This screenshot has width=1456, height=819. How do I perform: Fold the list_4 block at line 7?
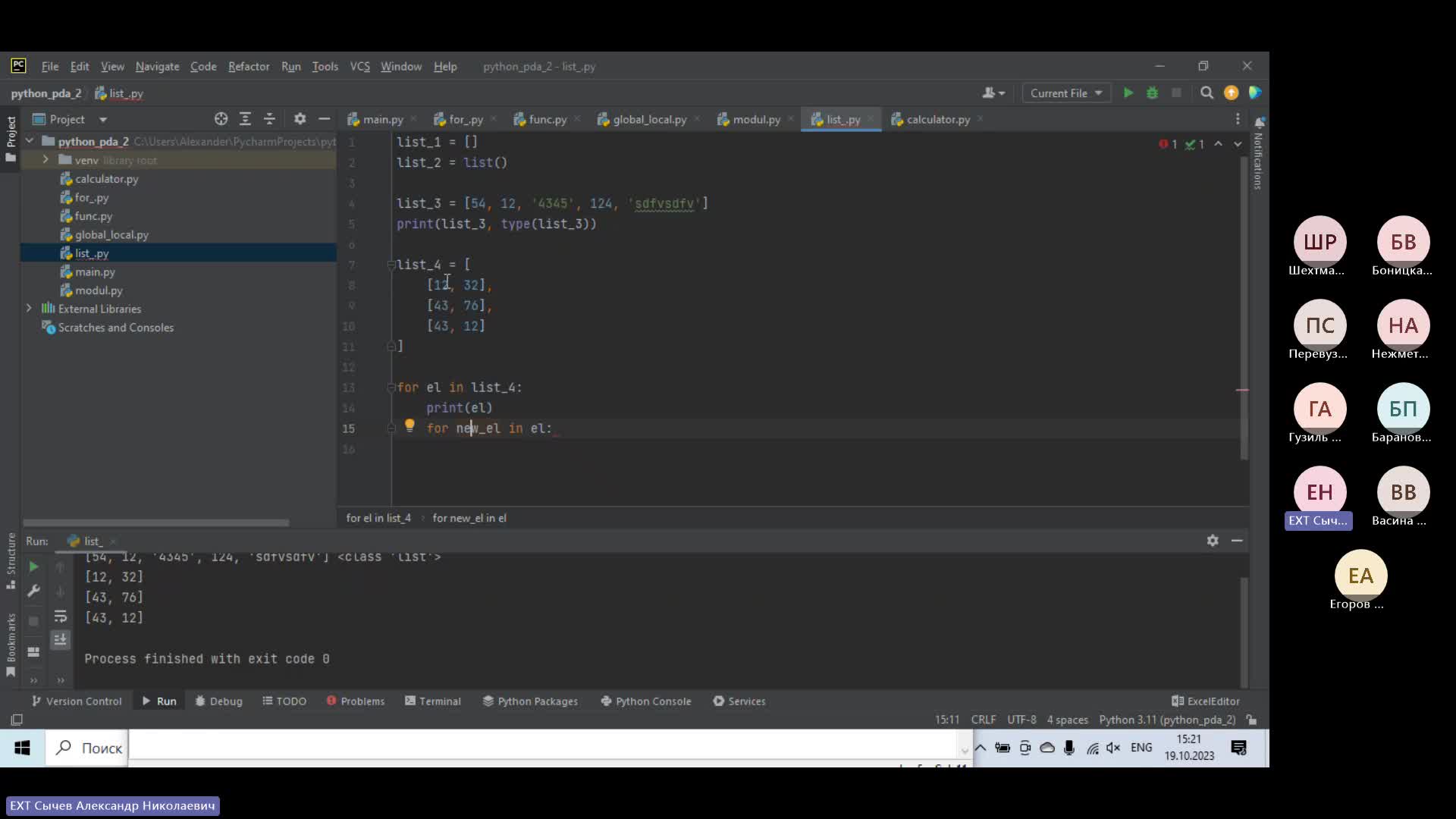391,264
